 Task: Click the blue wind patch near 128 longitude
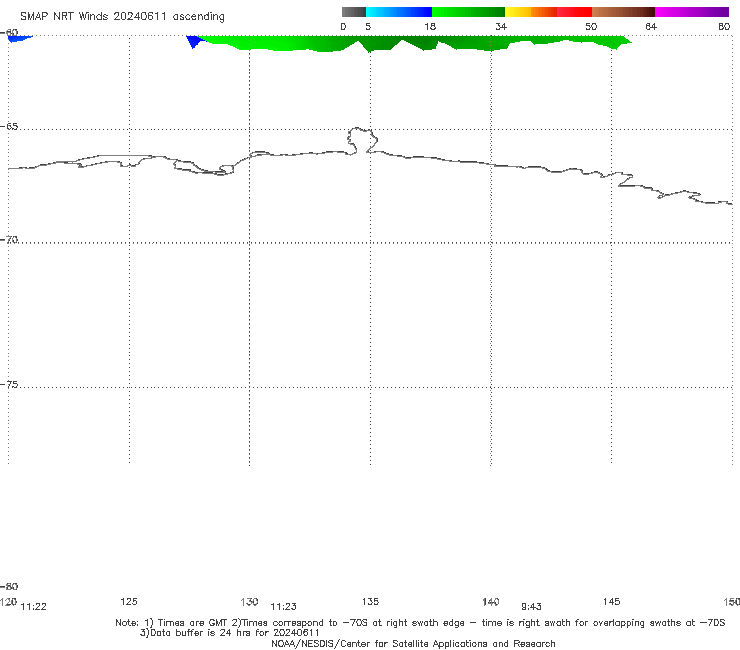tap(193, 41)
